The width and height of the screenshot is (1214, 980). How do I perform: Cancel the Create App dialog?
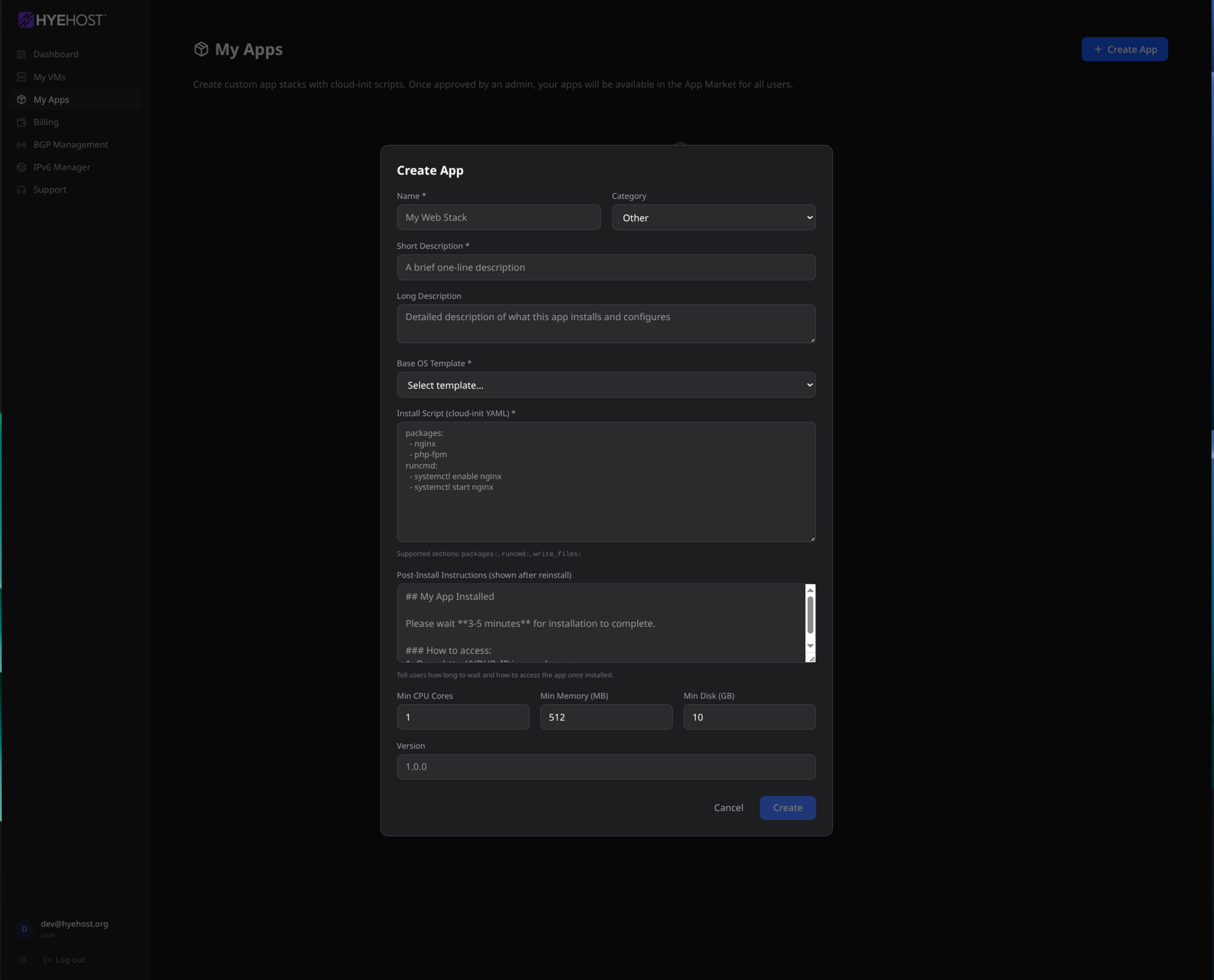point(728,807)
